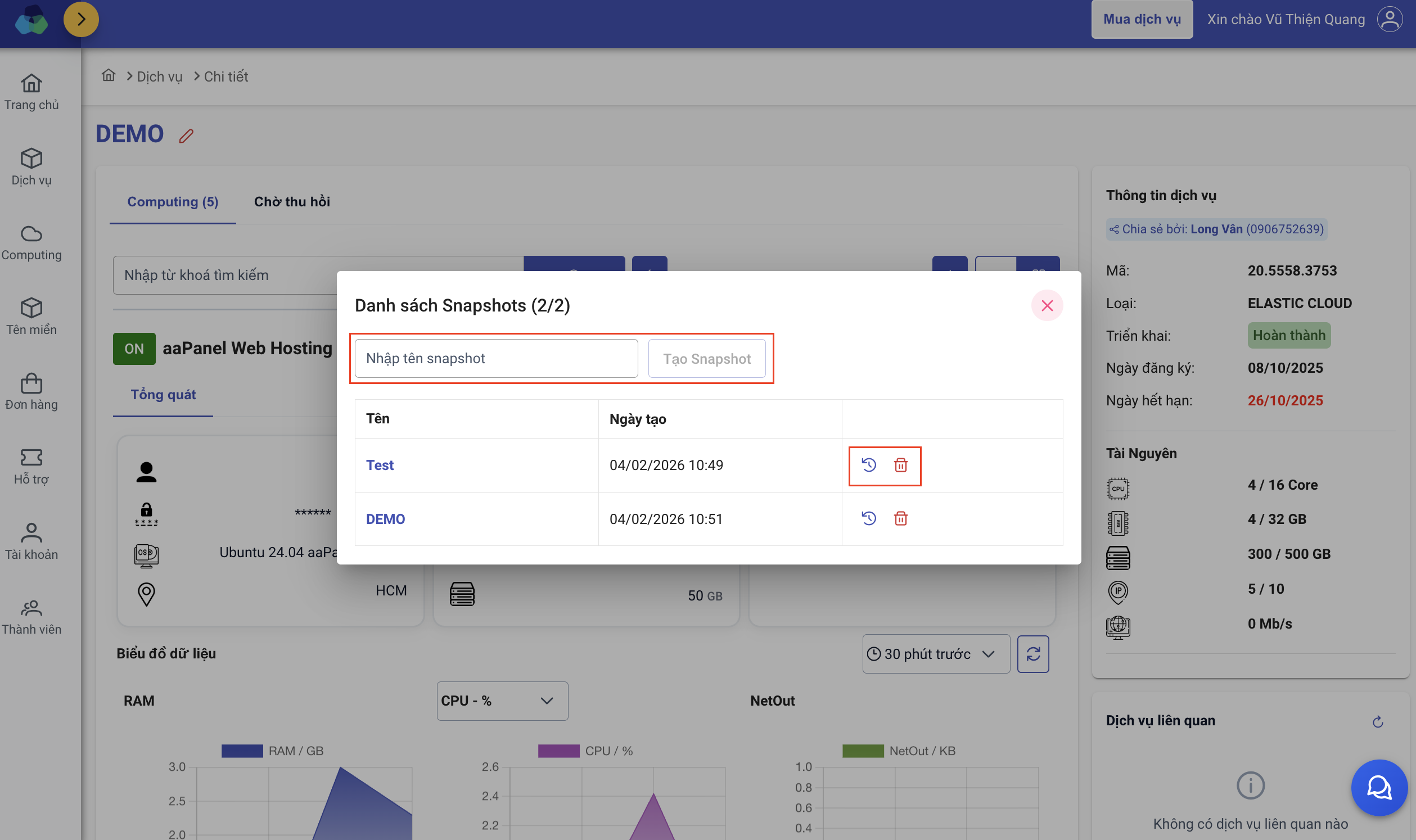The image size is (1416, 840).
Task: Click the edit pencil beside DEMO title
Action: coord(186,136)
